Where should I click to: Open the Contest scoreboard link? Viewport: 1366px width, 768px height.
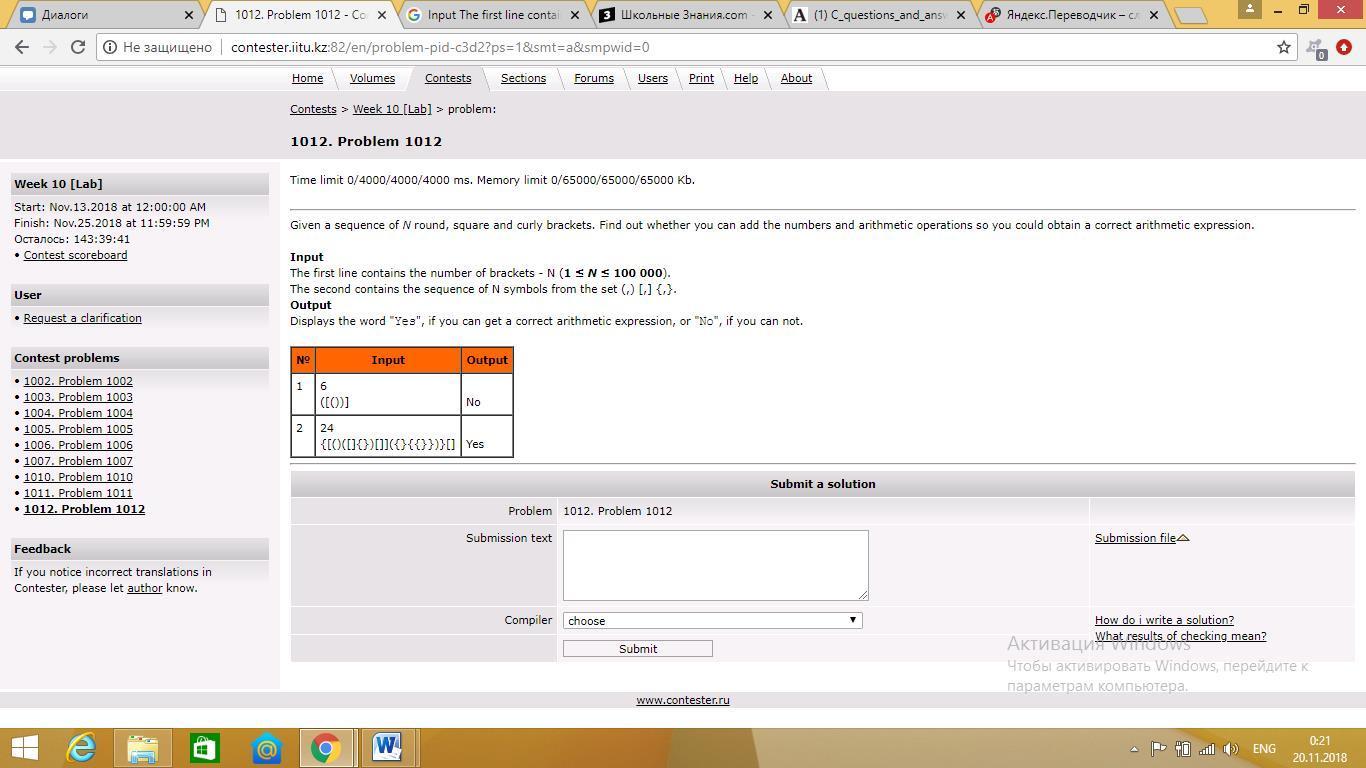tap(75, 255)
